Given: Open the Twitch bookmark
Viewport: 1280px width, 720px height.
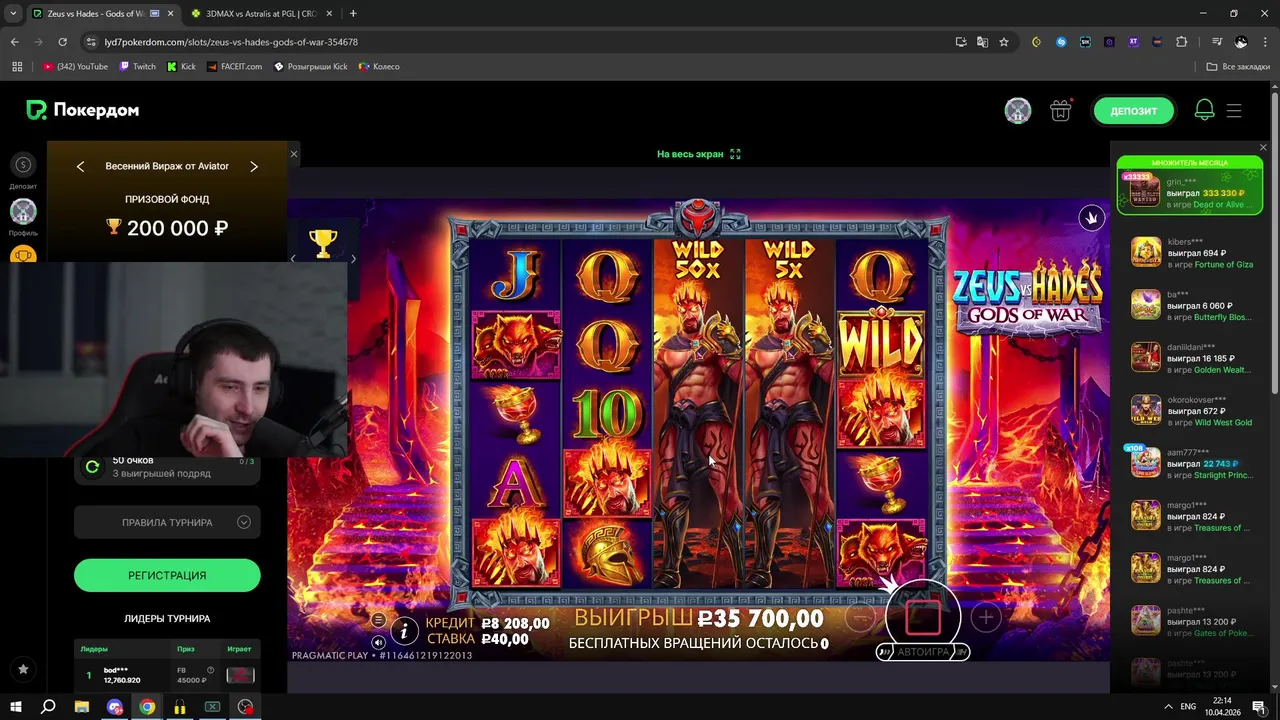Looking at the screenshot, I should pos(138,67).
